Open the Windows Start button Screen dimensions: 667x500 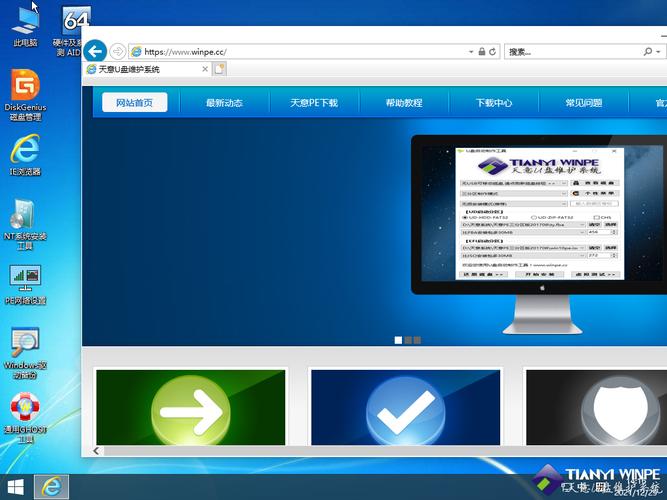[x=16, y=487]
